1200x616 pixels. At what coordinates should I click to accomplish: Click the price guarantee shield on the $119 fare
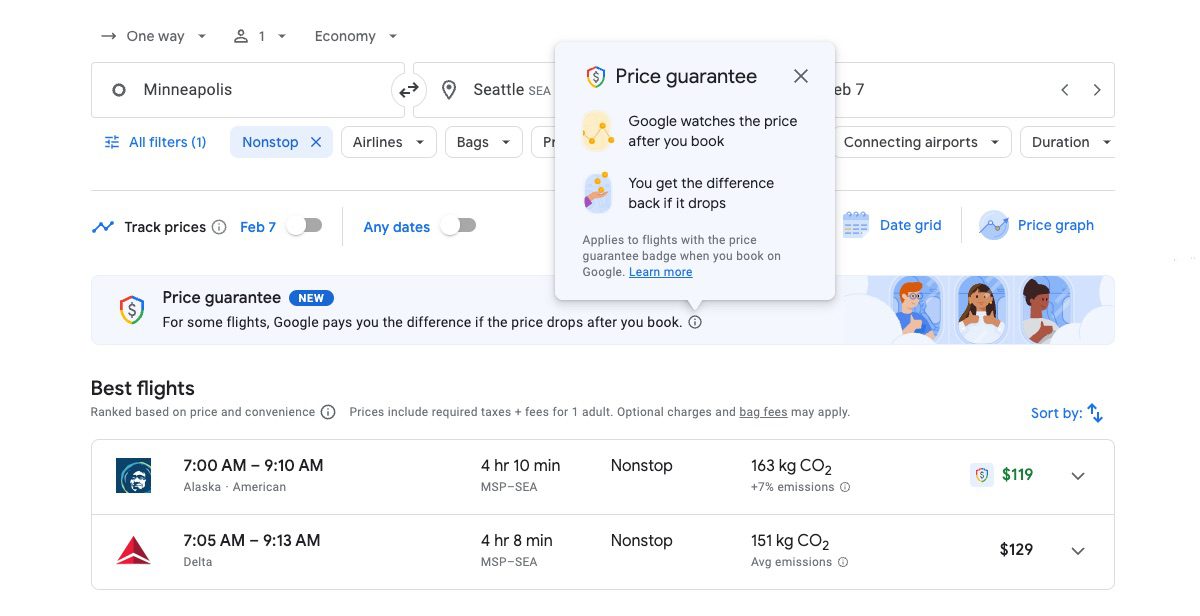point(981,475)
